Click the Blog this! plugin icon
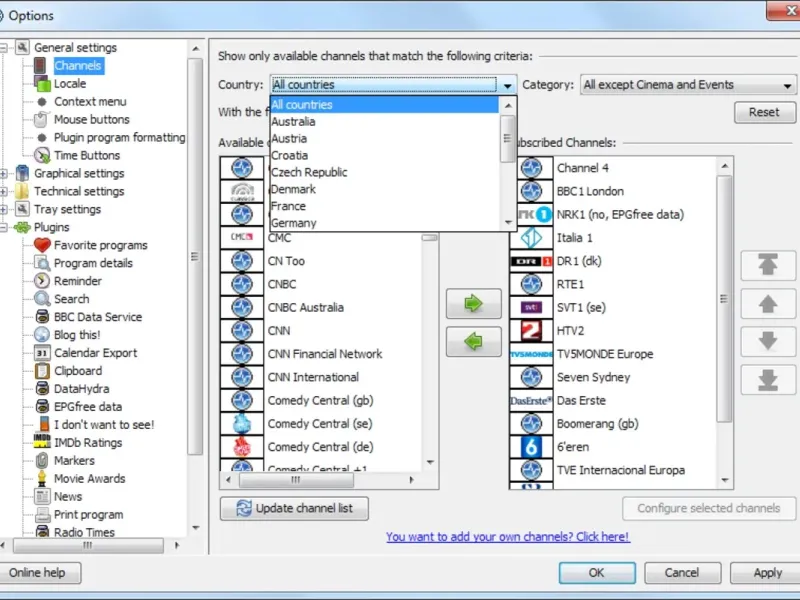Screen dimensions: 800x600 [x=42, y=335]
